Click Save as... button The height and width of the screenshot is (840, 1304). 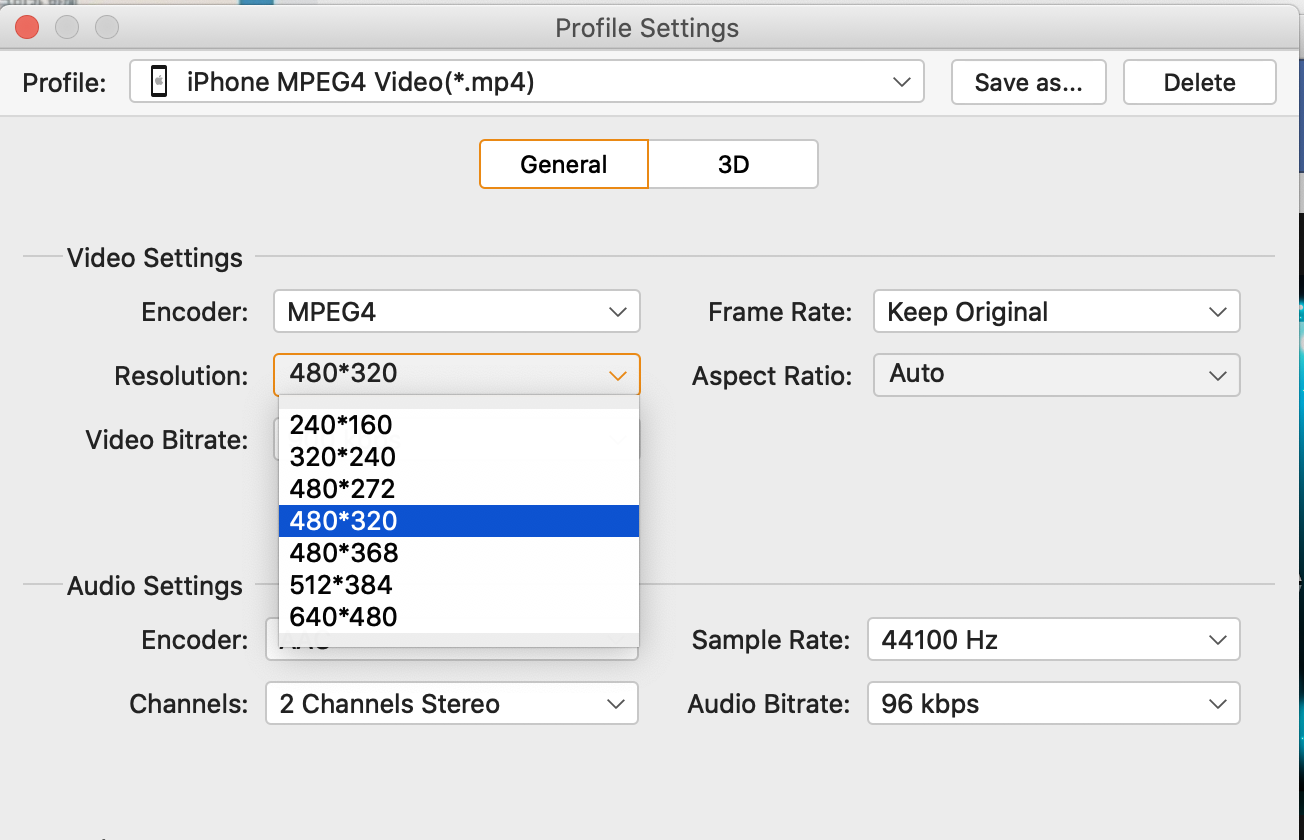pyautogui.click(x=1028, y=82)
